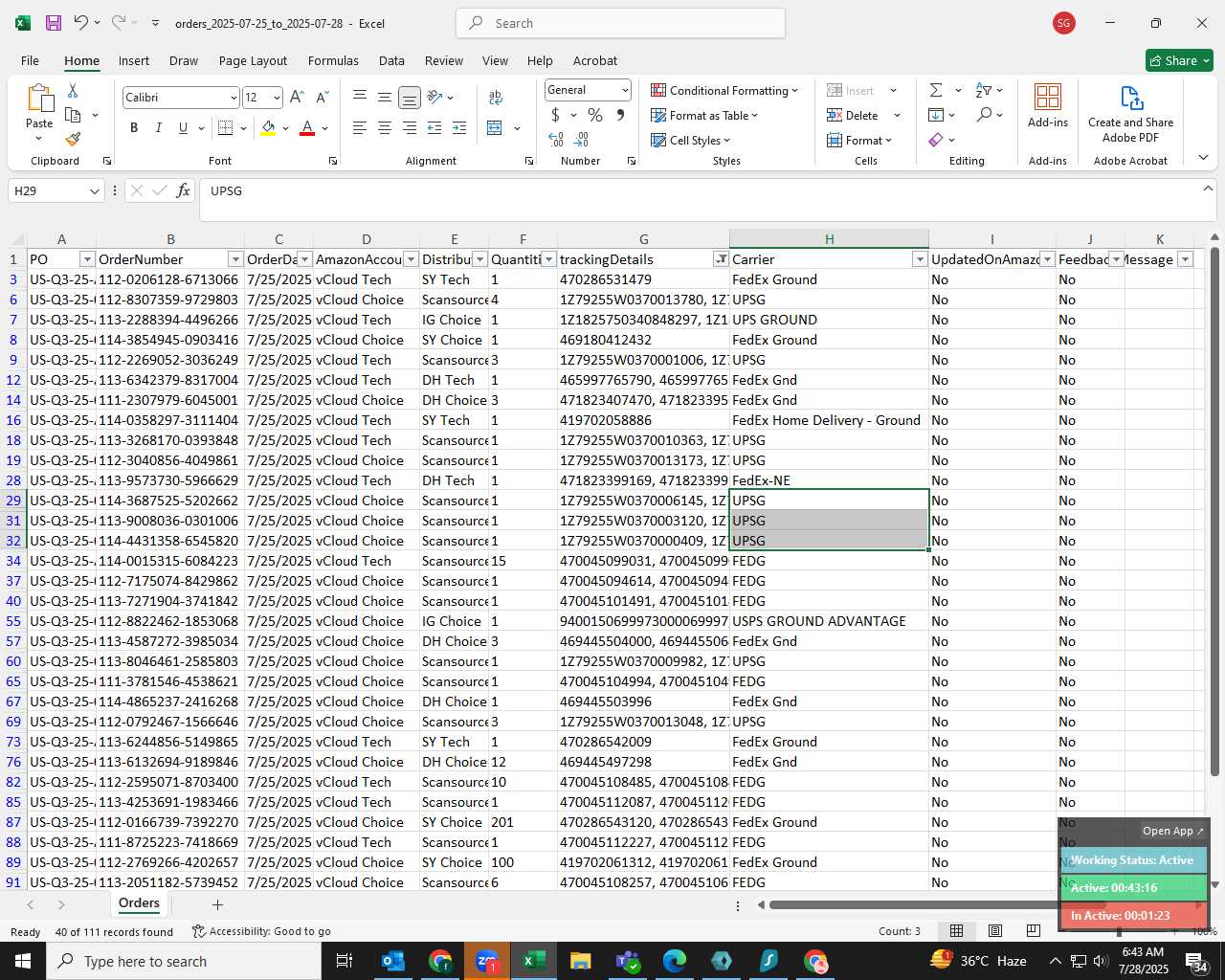
Task: Click the Cut scissors icon
Action: point(73,91)
